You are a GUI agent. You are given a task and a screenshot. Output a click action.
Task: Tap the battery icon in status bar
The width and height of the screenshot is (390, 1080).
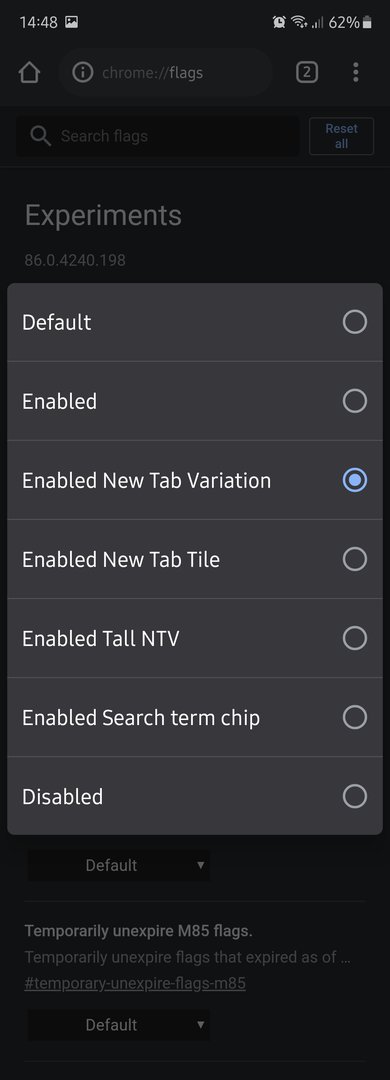point(367,22)
